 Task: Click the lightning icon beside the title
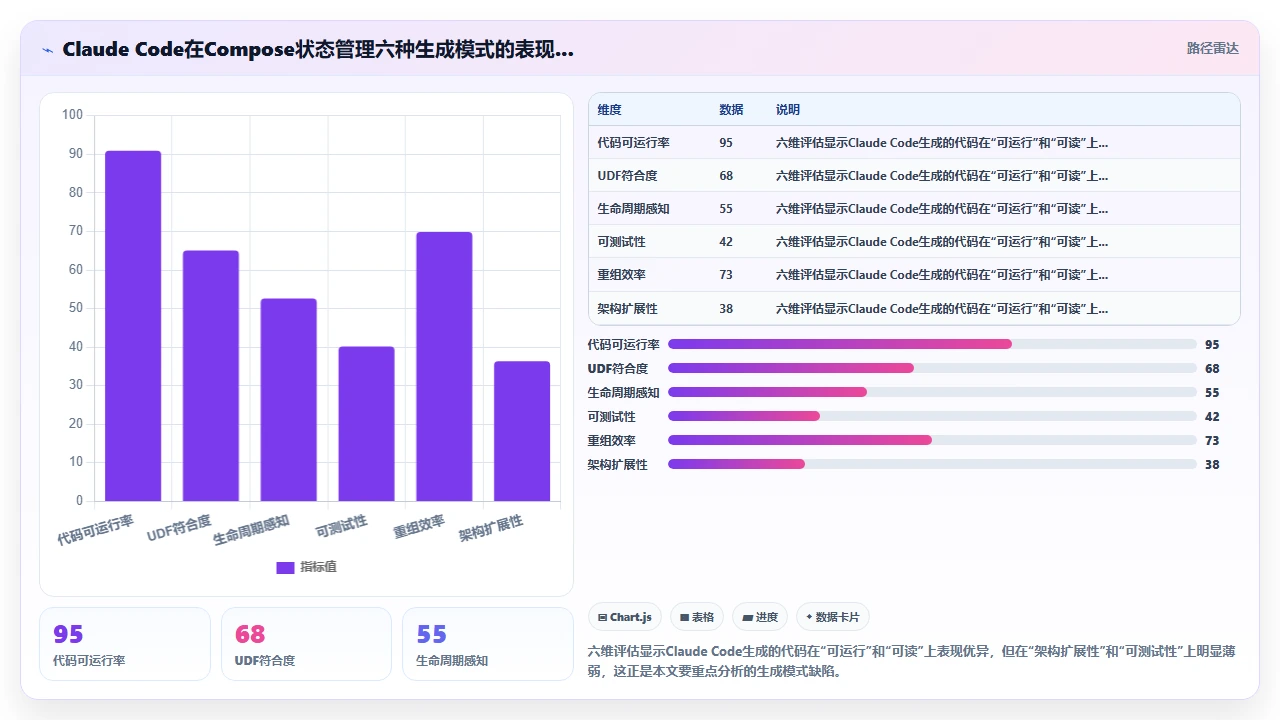pos(47,49)
